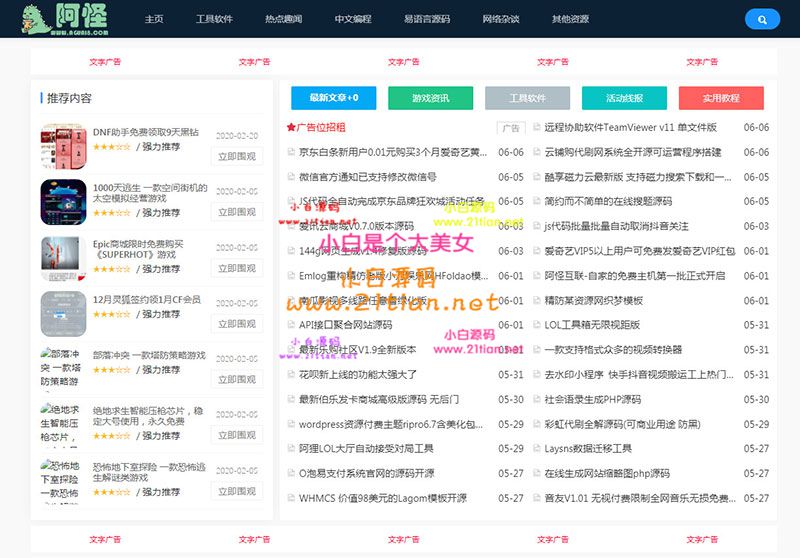800x558 pixels.
Task: Open the 中文编程 nav menu item
Action: (x=353, y=19)
